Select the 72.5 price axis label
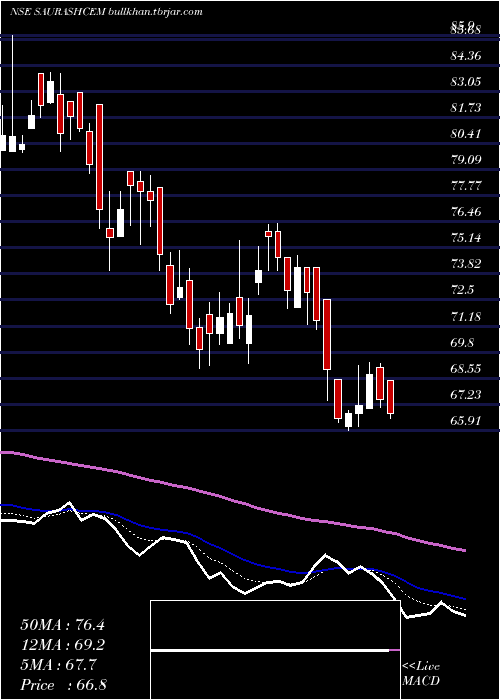 (462, 290)
